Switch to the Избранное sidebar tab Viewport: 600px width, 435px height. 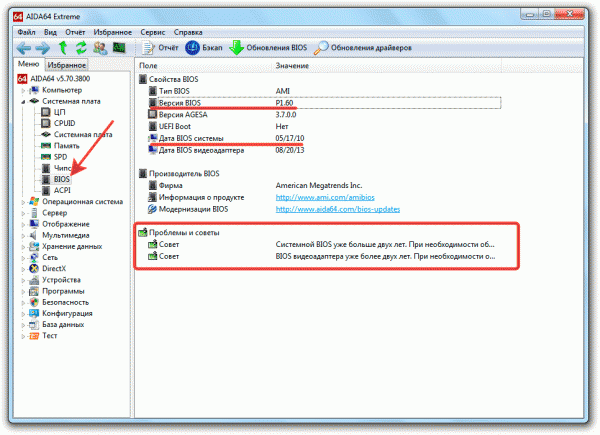click(67, 65)
